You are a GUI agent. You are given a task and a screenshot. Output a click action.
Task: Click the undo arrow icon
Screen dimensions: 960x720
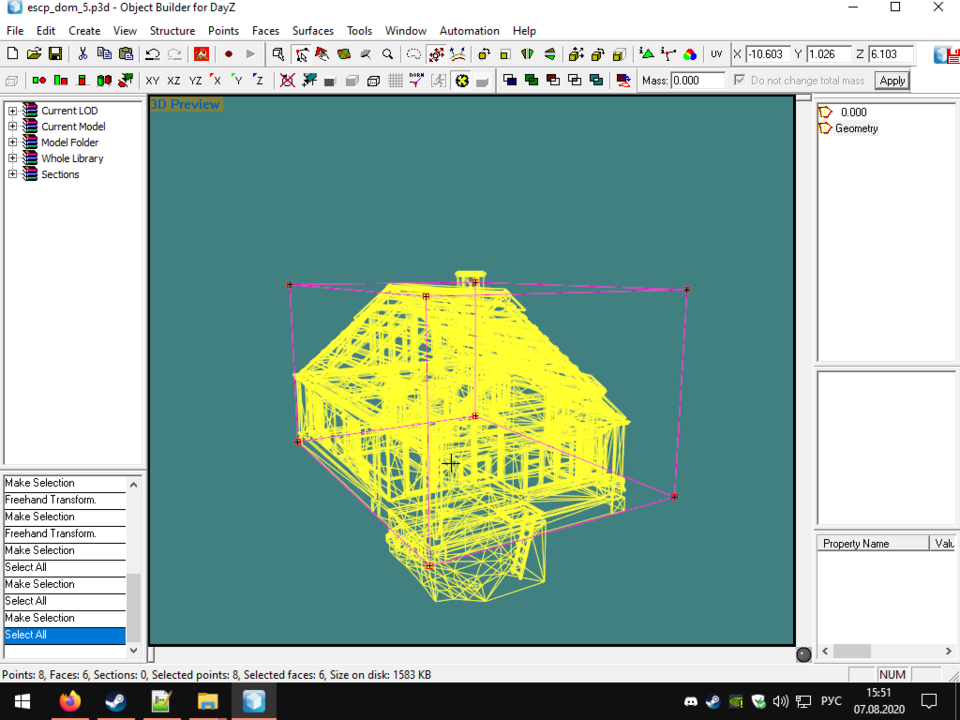click(x=152, y=54)
